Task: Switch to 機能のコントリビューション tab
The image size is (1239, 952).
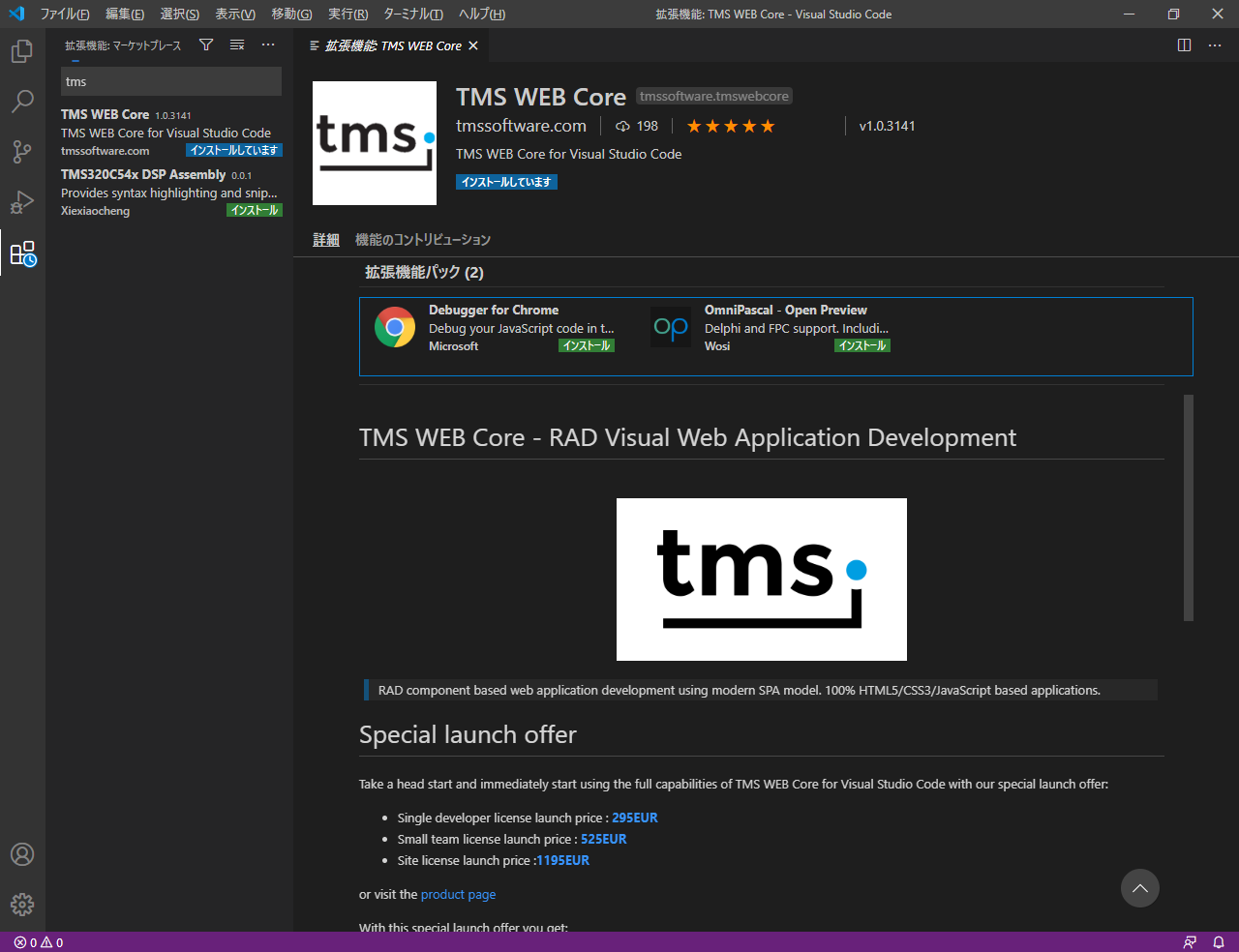Action: (x=423, y=240)
